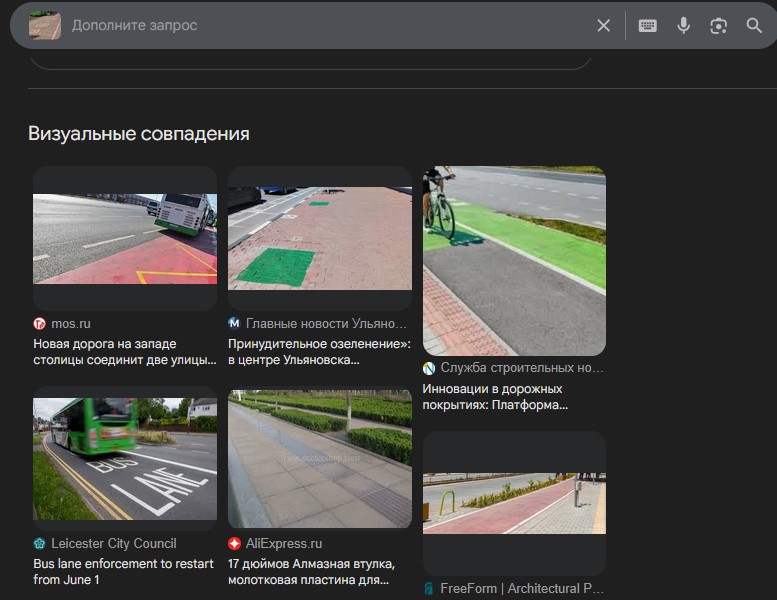Click the FreeForm favicon icon

(429, 589)
